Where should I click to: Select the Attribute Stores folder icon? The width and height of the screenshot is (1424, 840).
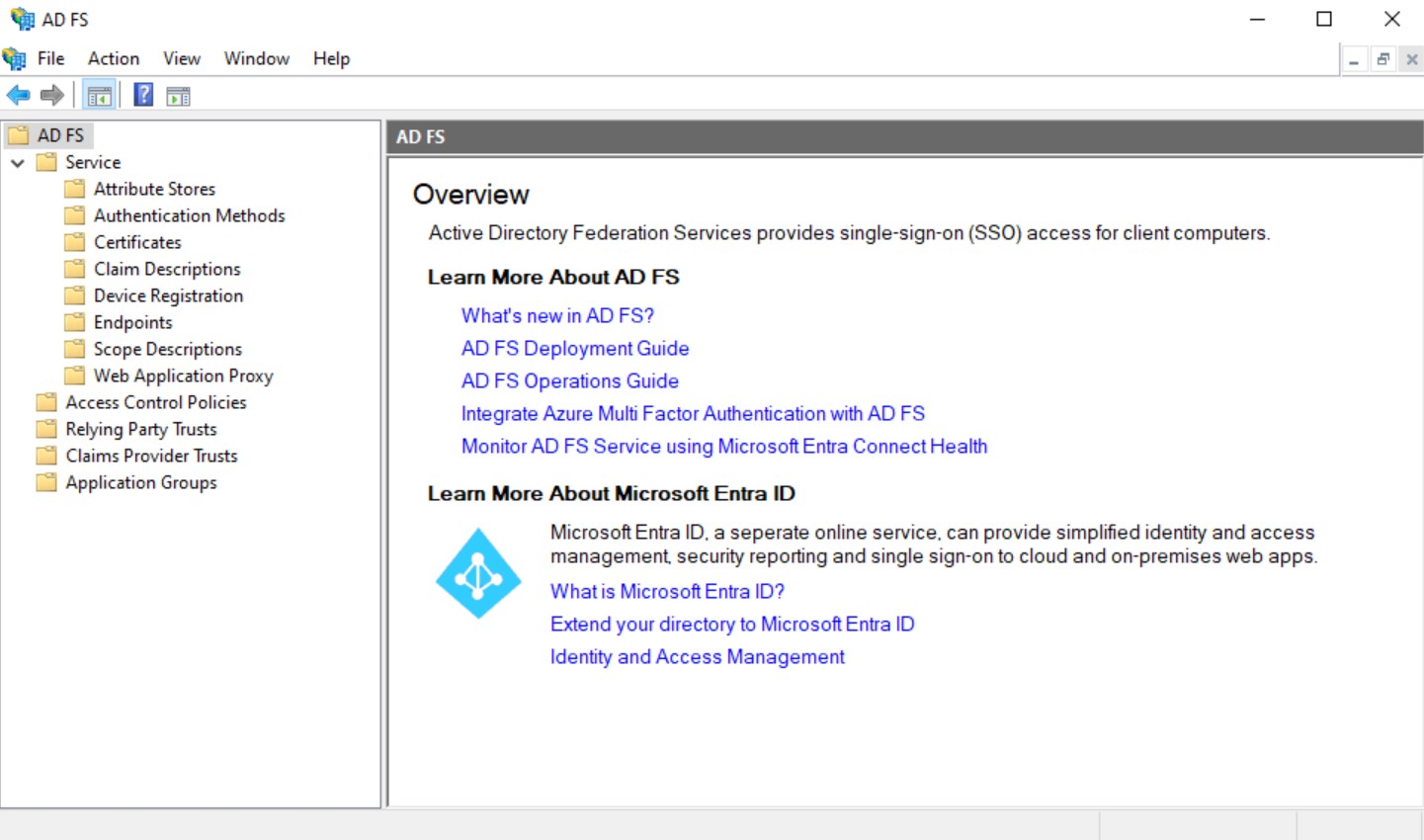(x=75, y=189)
